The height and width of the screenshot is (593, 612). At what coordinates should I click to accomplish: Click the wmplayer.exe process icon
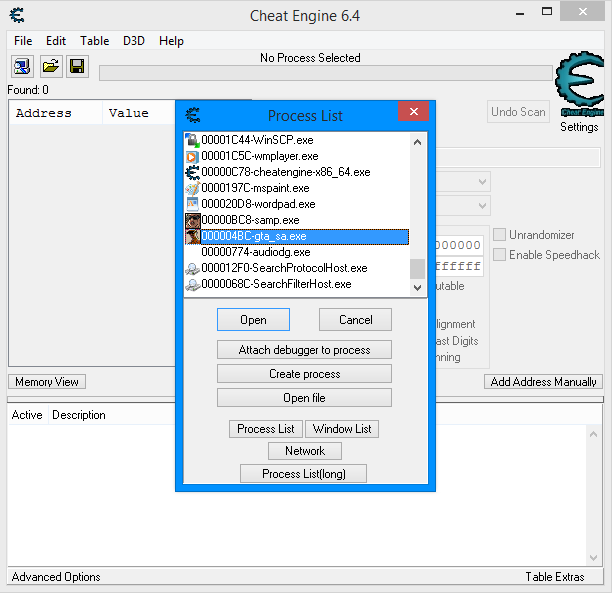[192, 156]
